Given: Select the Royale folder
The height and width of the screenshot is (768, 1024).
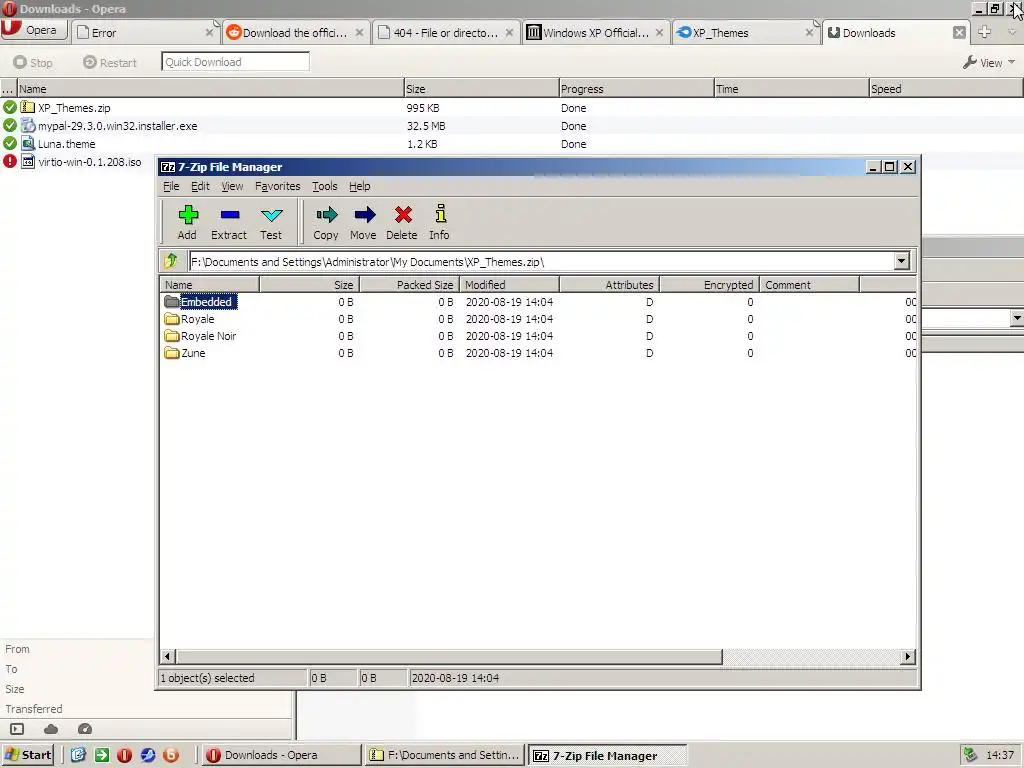Looking at the screenshot, I should [197, 319].
